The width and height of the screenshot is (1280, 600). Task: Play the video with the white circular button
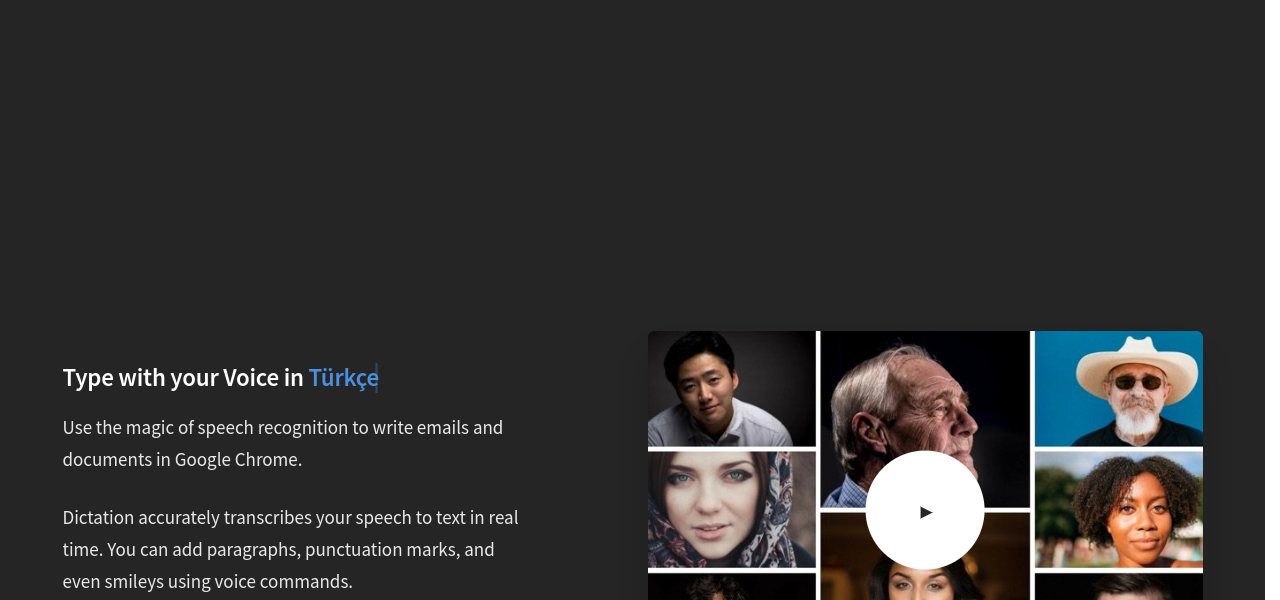pos(924,511)
